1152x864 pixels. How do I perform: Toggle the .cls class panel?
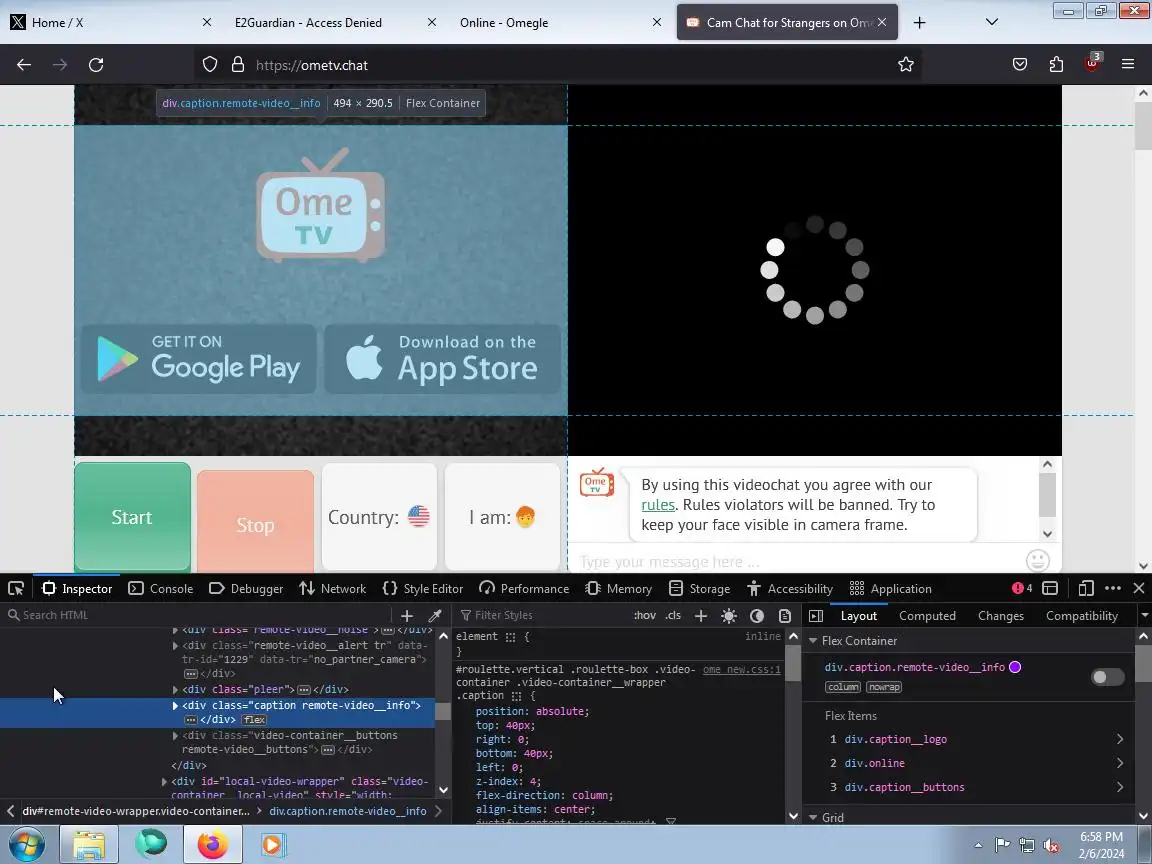pos(673,616)
